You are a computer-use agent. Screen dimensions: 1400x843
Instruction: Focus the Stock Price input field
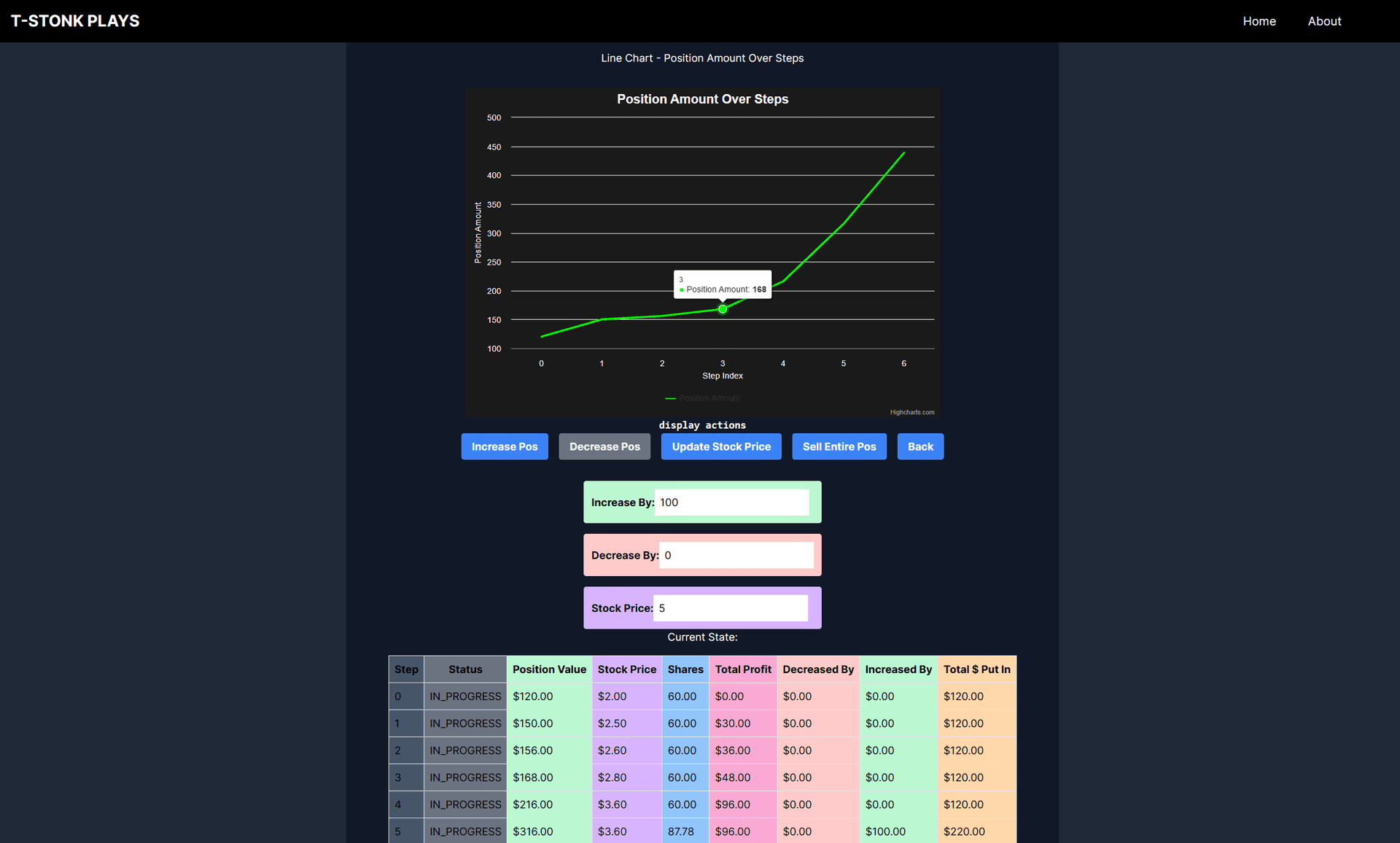coord(730,608)
